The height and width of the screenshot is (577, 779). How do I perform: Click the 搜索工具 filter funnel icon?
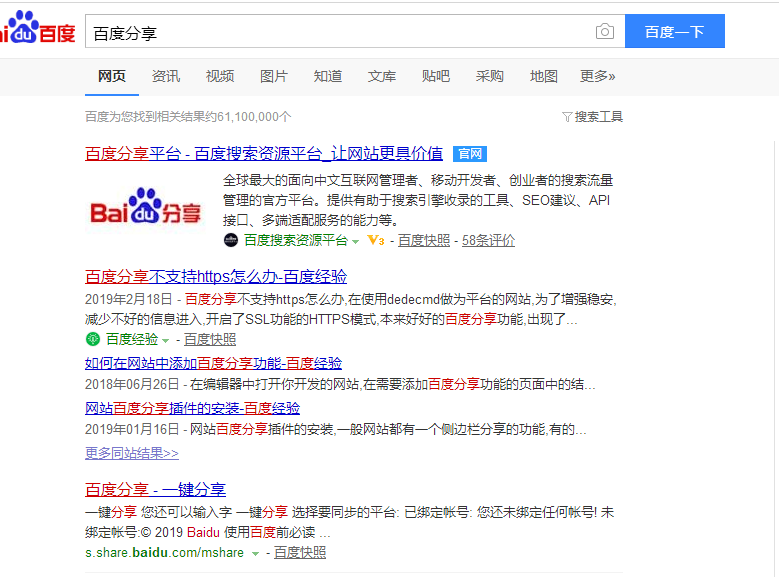(567, 117)
